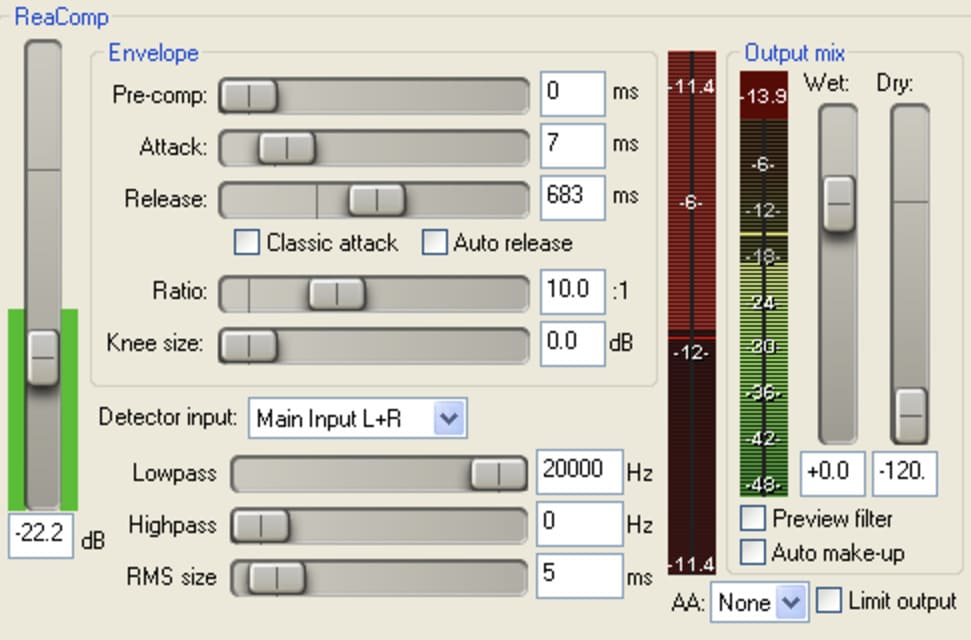Click the Envelope group label
The width and height of the screenshot is (971, 640).
(x=154, y=53)
